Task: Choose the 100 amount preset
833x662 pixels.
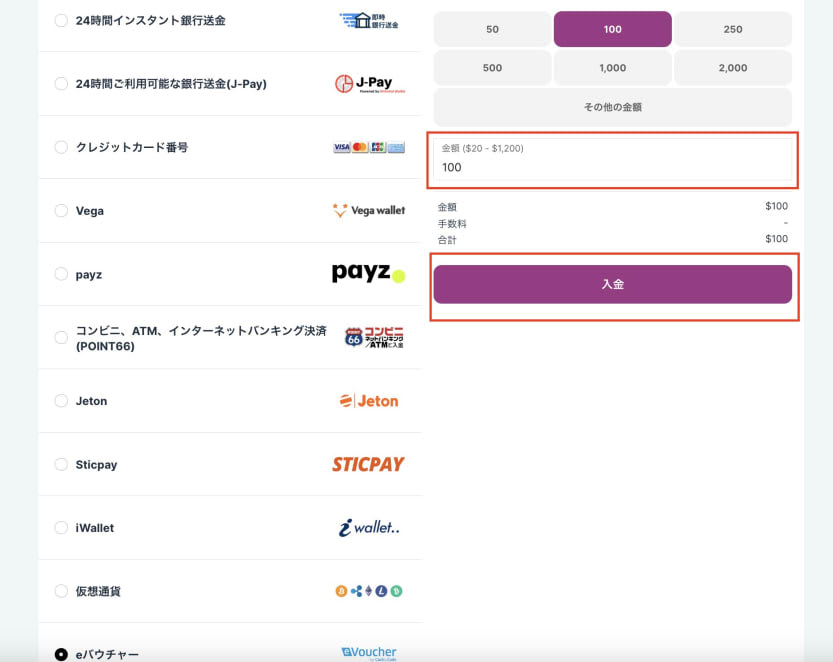Action: 613,29
